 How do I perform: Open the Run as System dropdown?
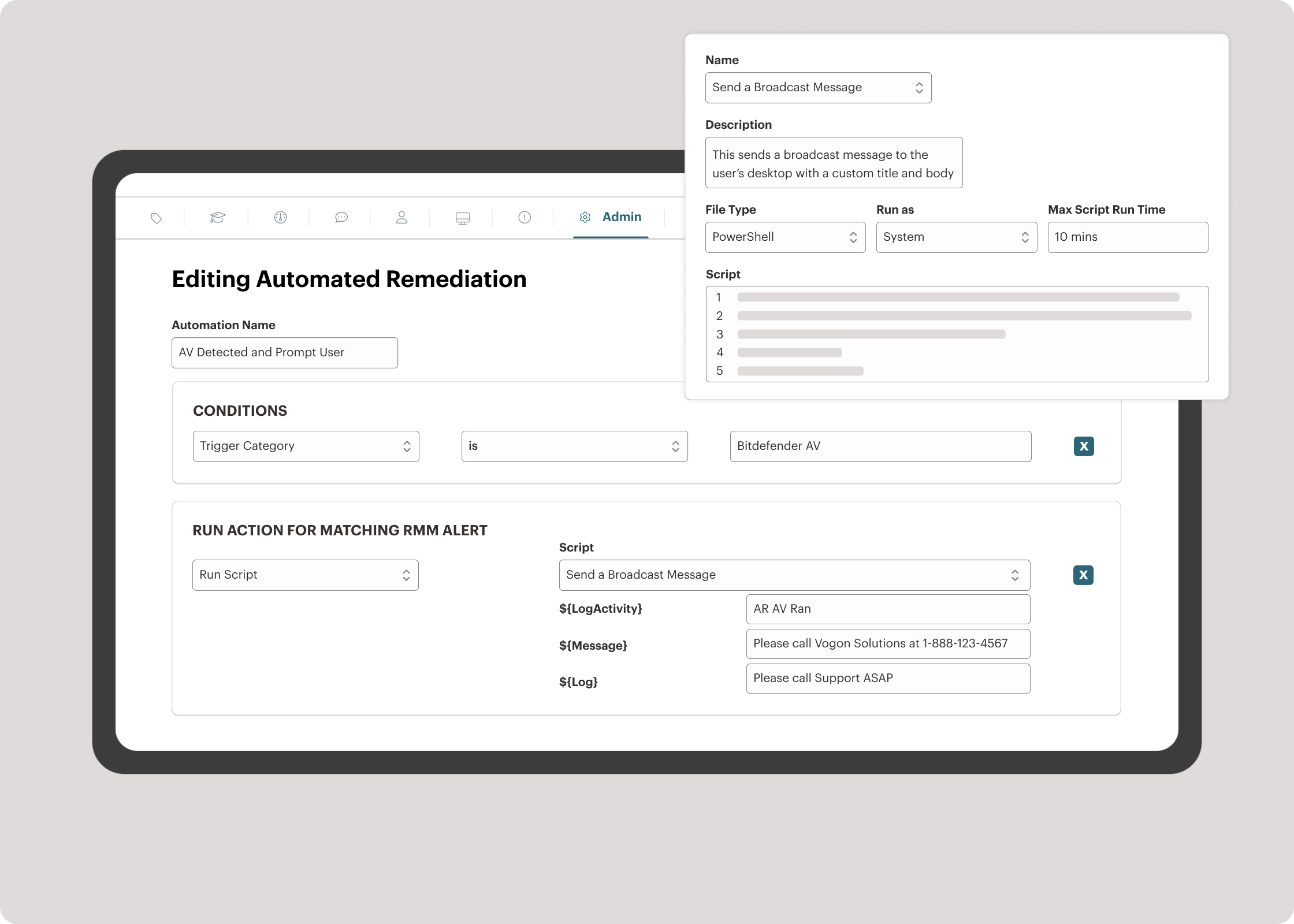[x=956, y=237]
